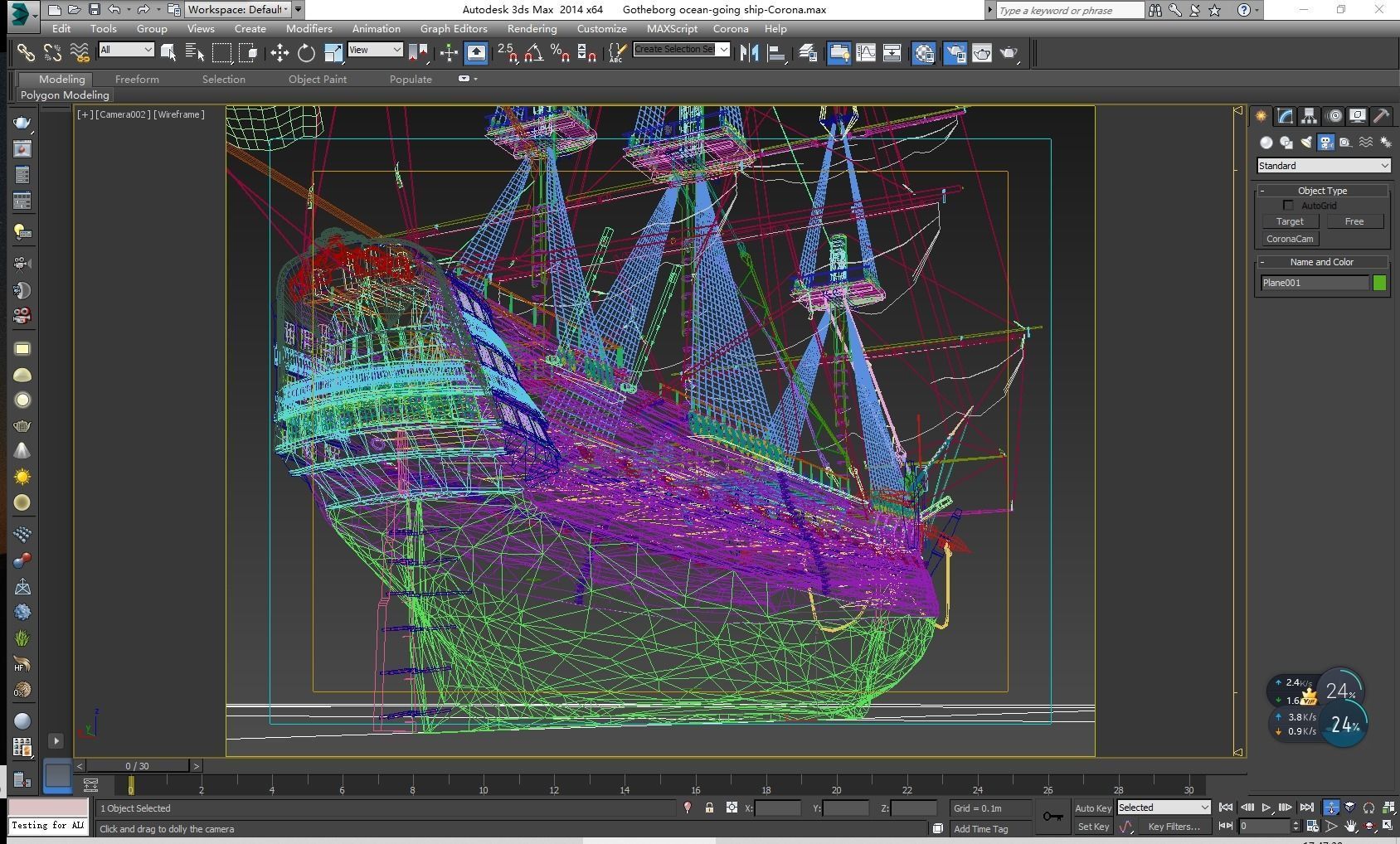Click the Go to End button
The width and height of the screenshot is (1400, 844).
1307,808
